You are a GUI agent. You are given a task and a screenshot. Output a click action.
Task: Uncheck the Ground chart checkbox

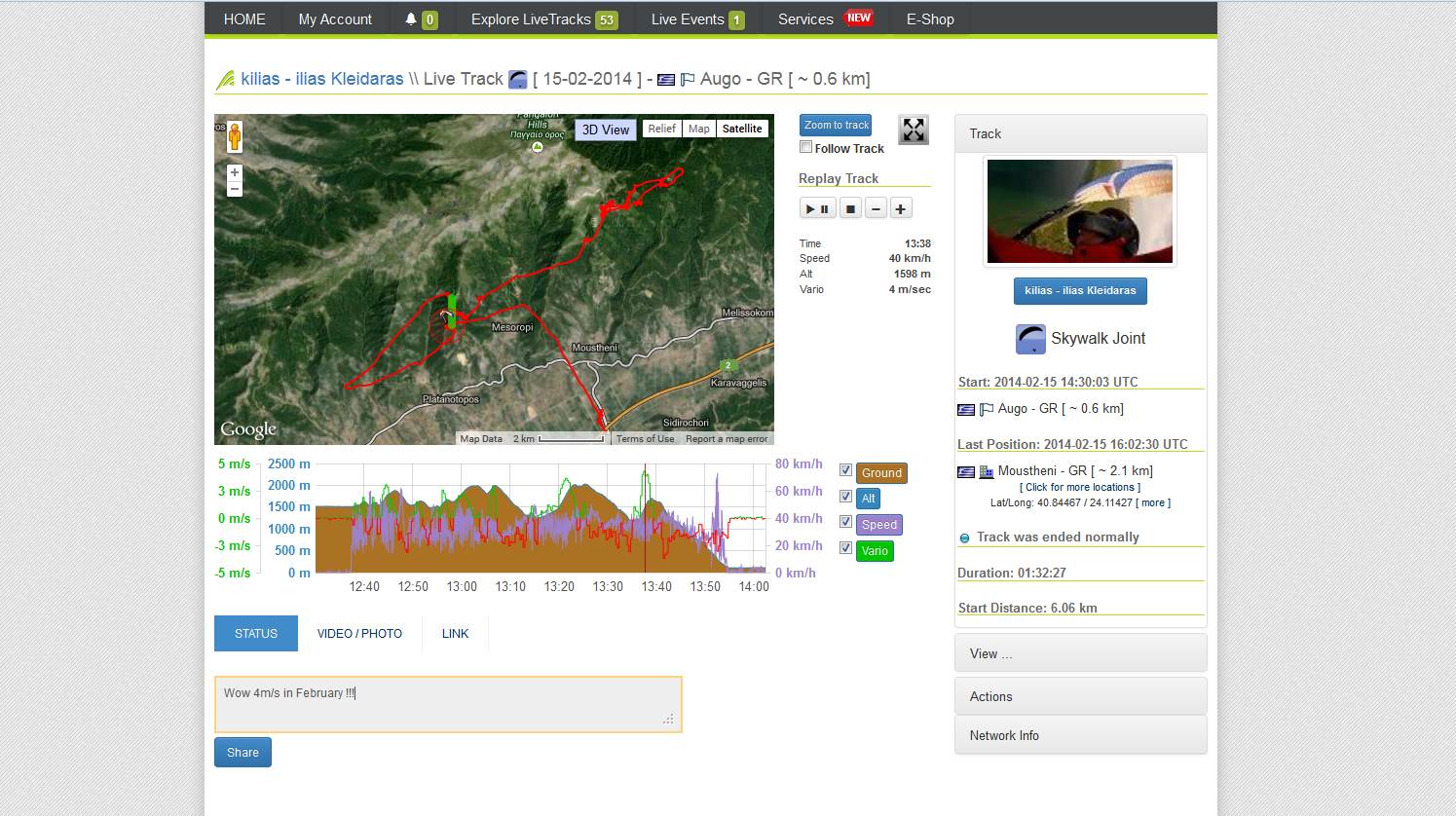[x=845, y=470]
